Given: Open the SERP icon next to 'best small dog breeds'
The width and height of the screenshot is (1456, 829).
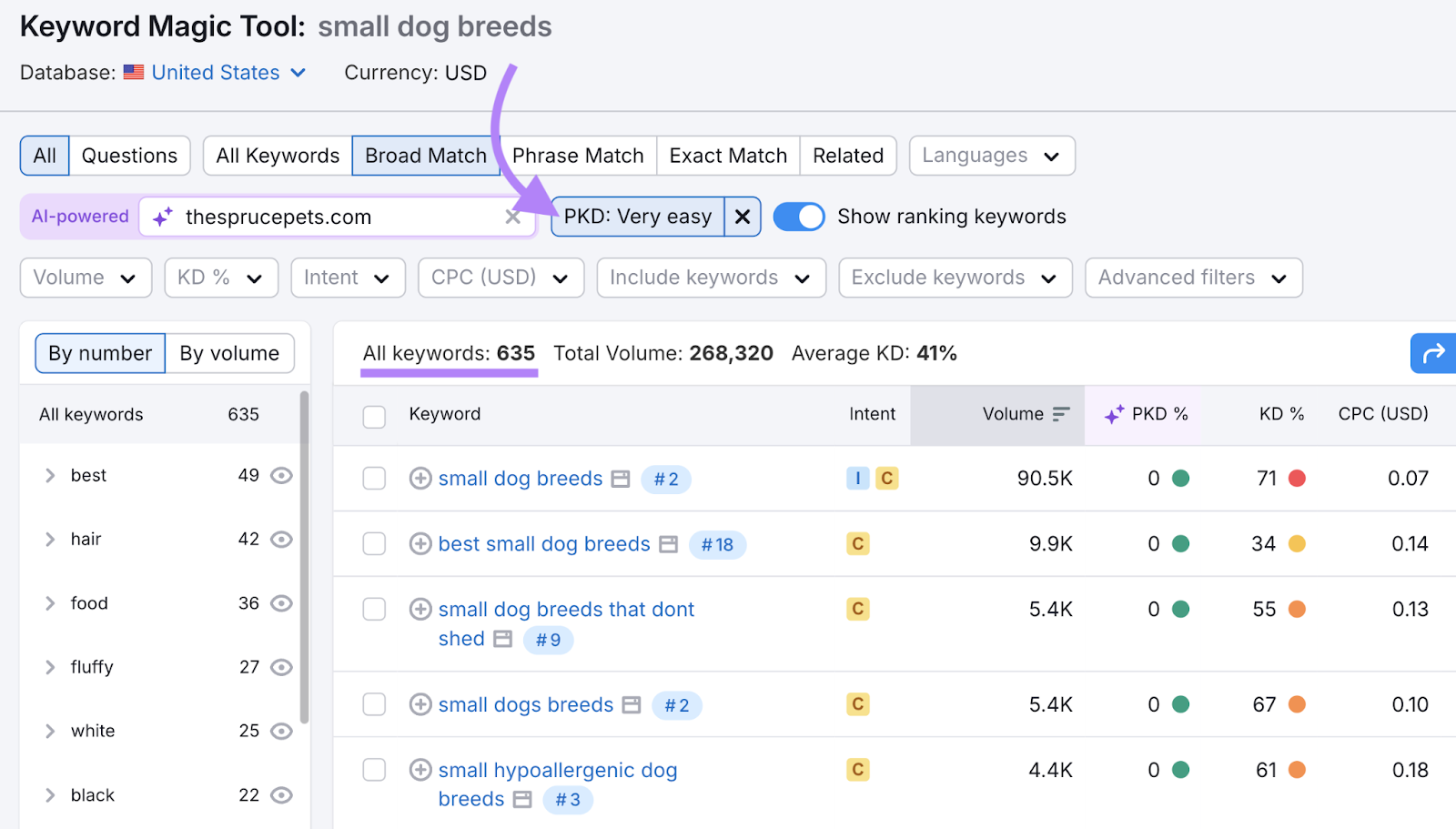Looking at the screenshot, I should [667, 543].
